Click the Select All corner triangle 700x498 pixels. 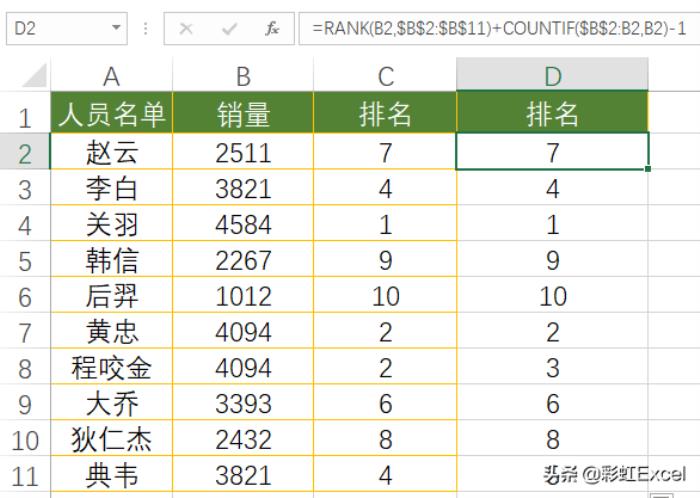click(34, 76)
